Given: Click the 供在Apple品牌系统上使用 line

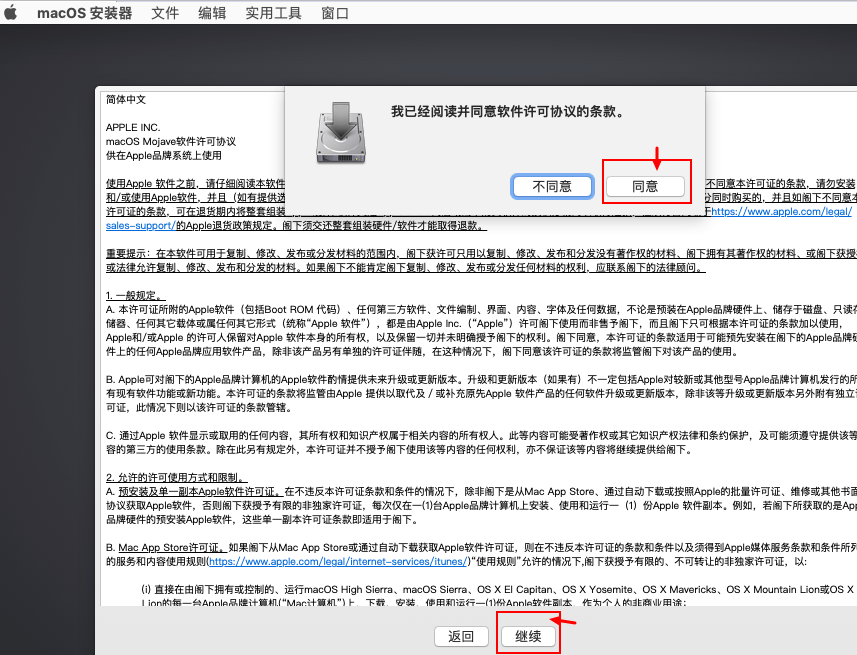Looking at the screenshot, I should point(163,155).
